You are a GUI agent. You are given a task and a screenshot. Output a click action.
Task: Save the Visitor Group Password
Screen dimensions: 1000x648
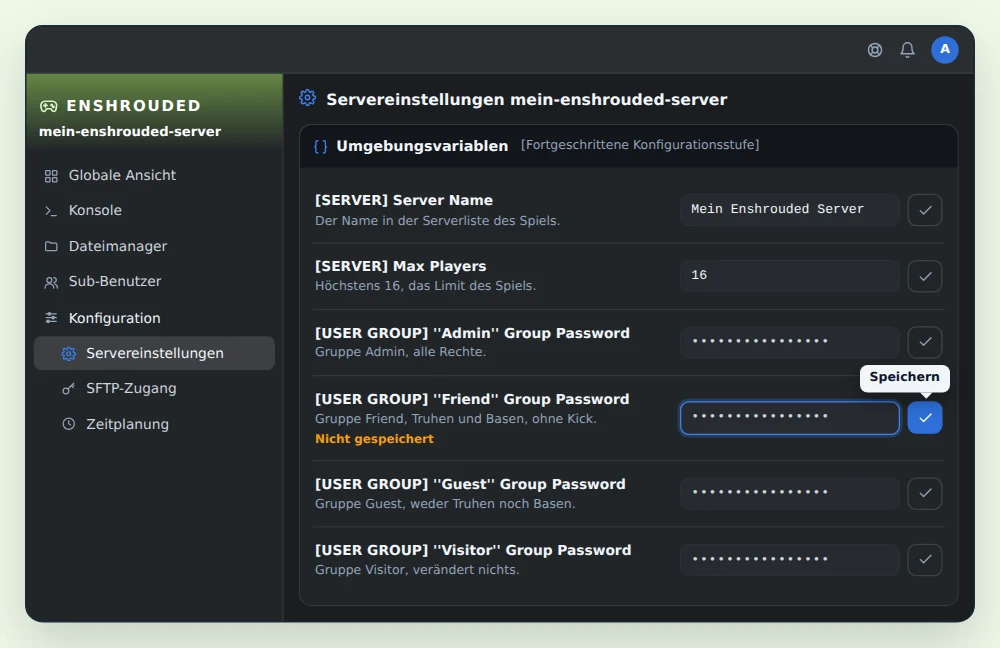pos(925,560)
